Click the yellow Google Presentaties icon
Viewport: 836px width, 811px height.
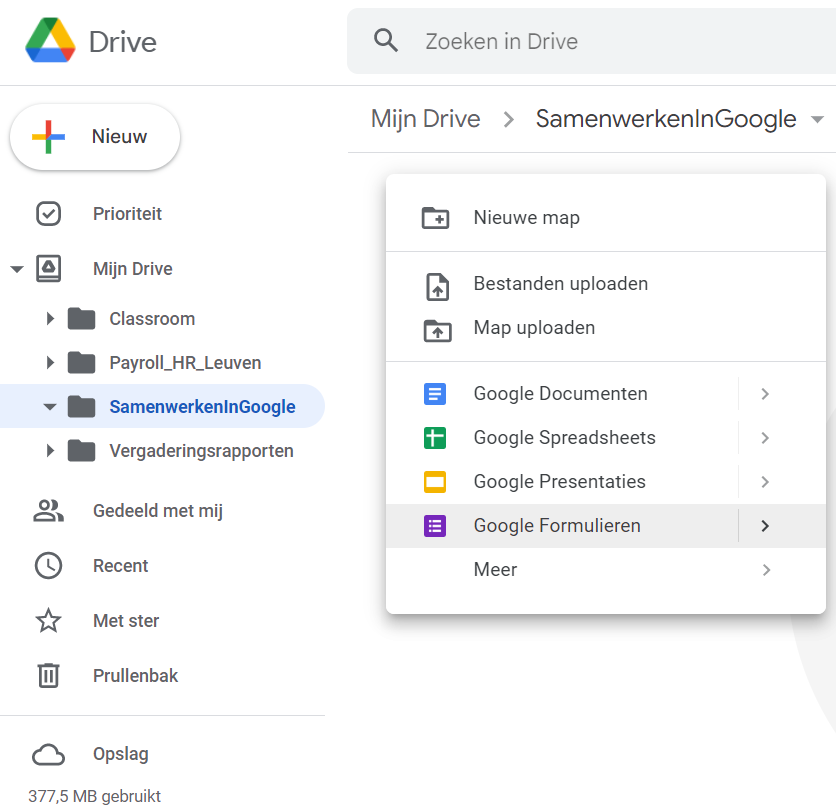435,482
